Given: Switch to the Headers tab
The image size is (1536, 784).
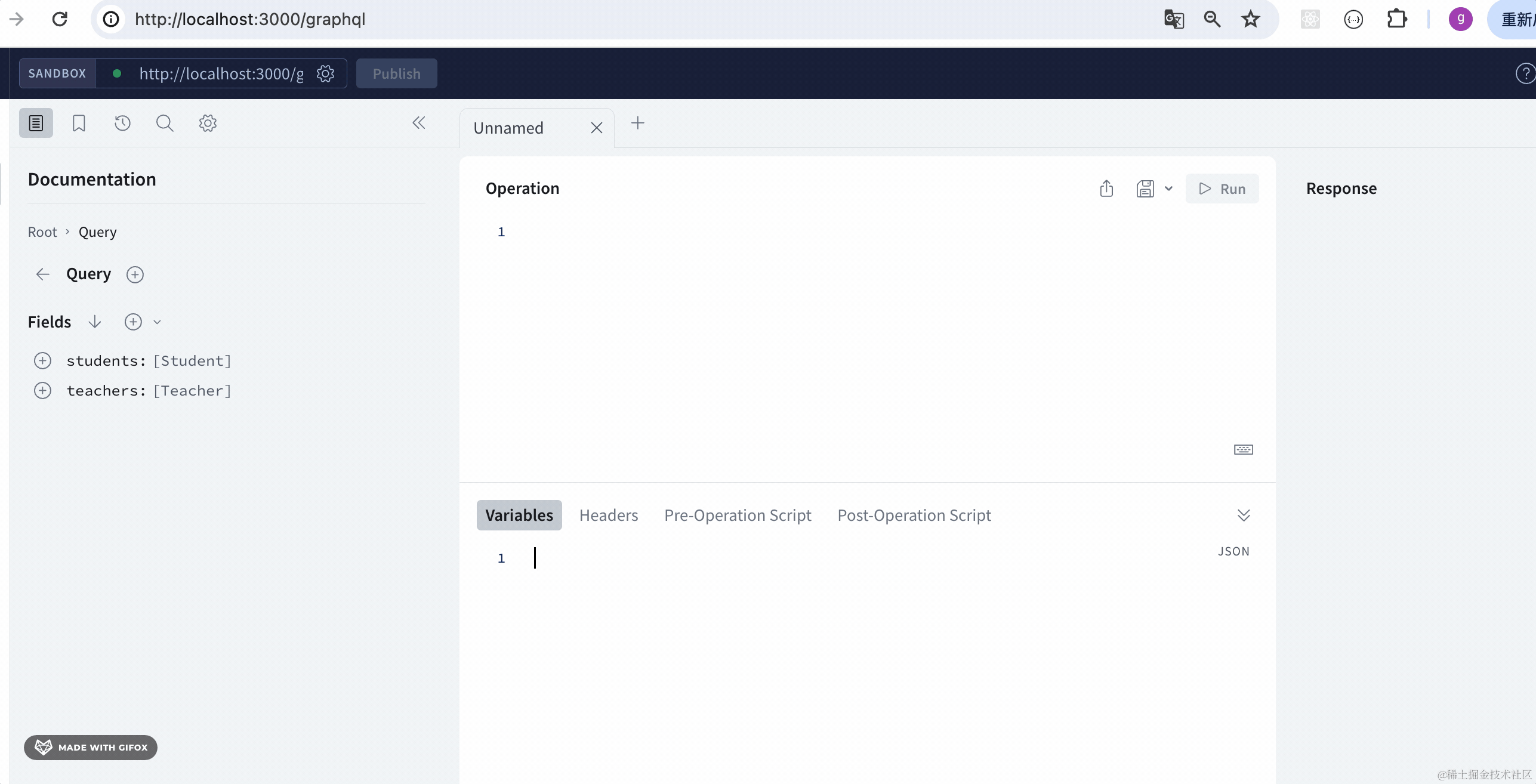Looking at the screenshot, I should pyautogui.click(x=608, y=515).
